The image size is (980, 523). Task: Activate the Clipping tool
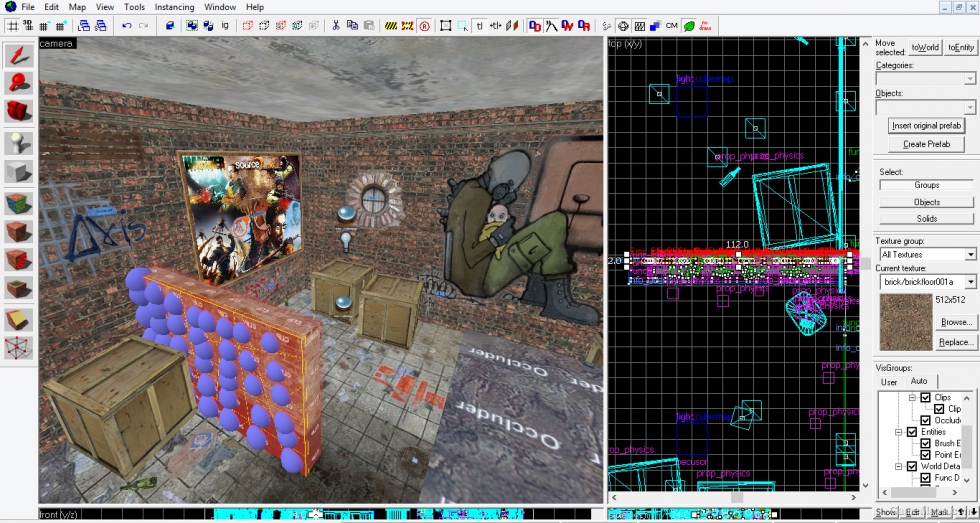tap(19, 319)
